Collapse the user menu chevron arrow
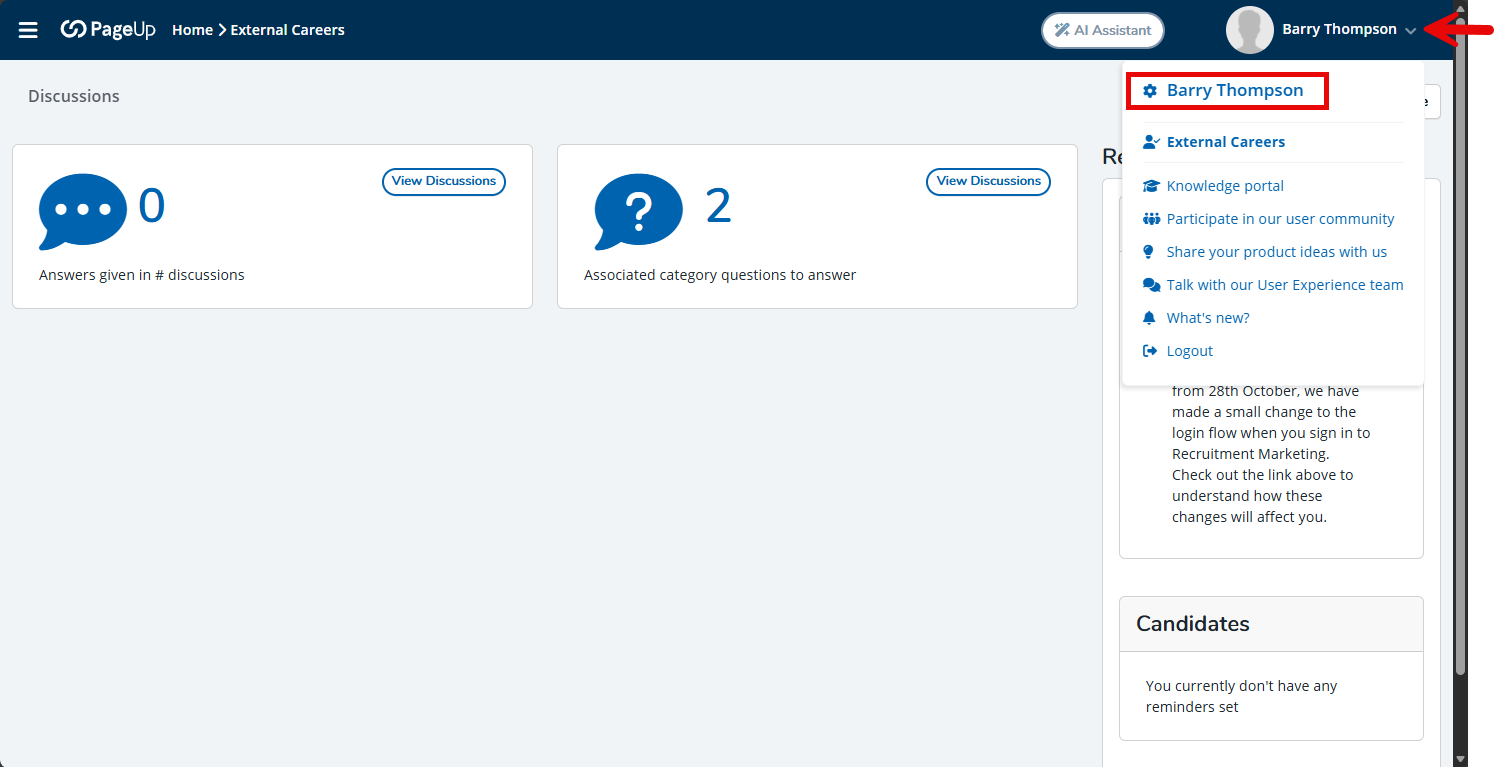 point(1410,31)
